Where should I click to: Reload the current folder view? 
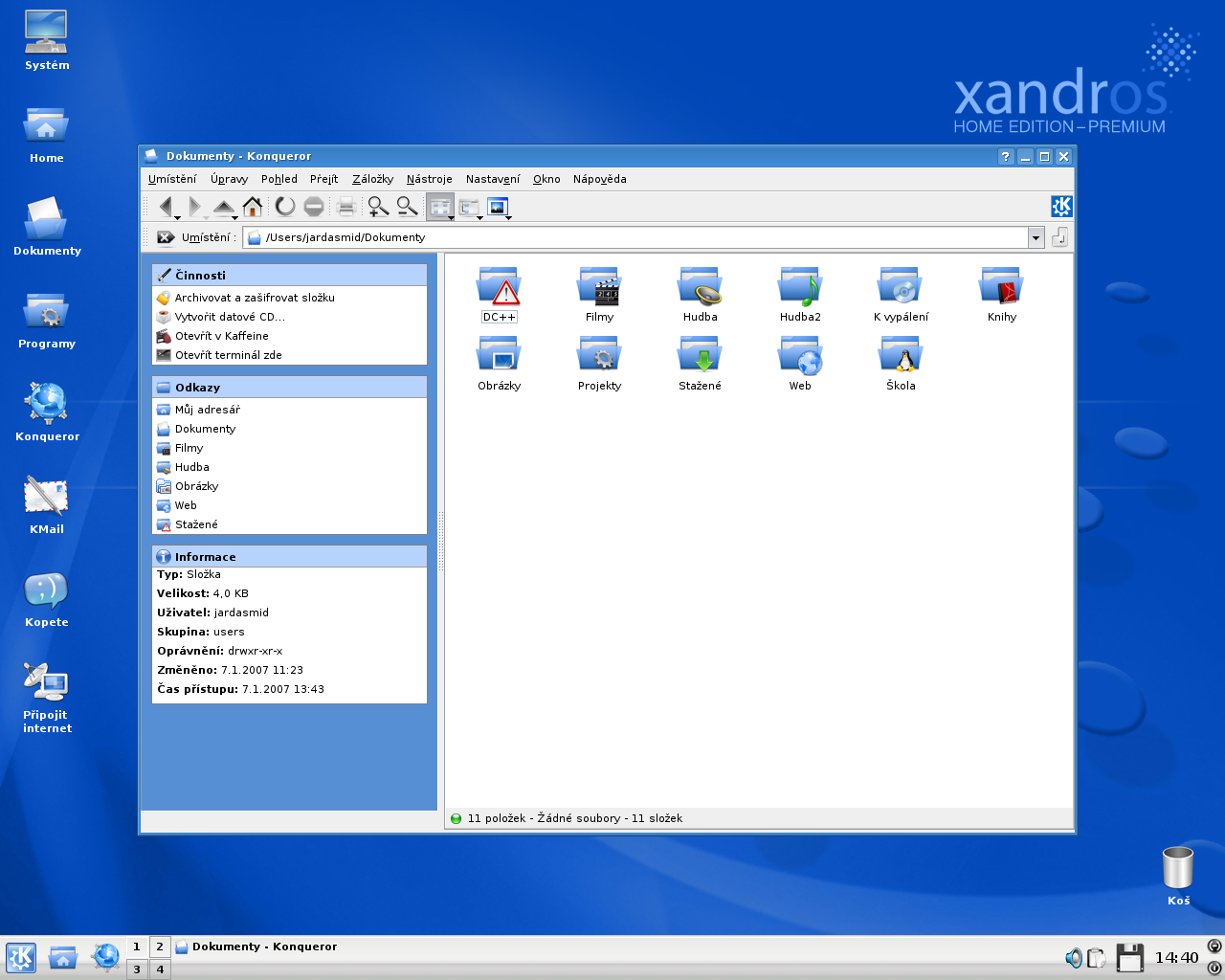coord(285,206)
